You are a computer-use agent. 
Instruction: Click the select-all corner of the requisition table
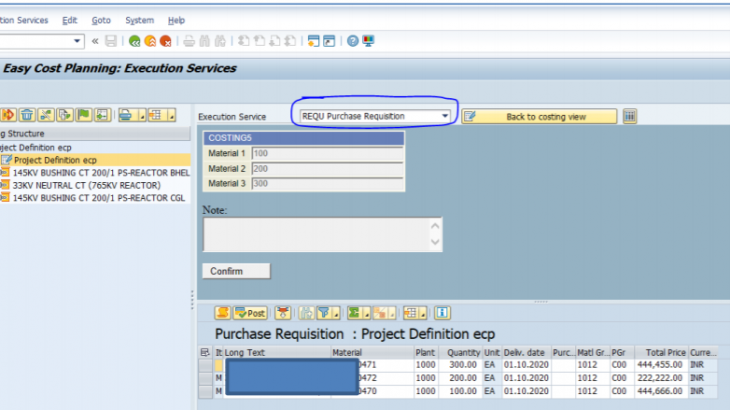pos(205,352)
